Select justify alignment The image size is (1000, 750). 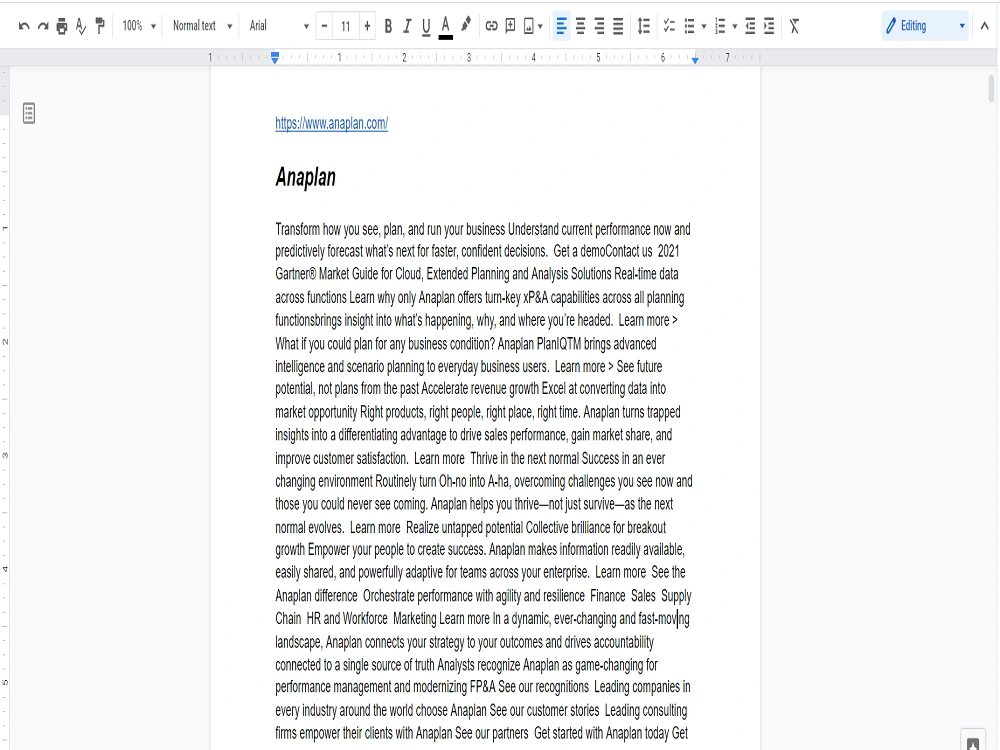pos(618,26)
